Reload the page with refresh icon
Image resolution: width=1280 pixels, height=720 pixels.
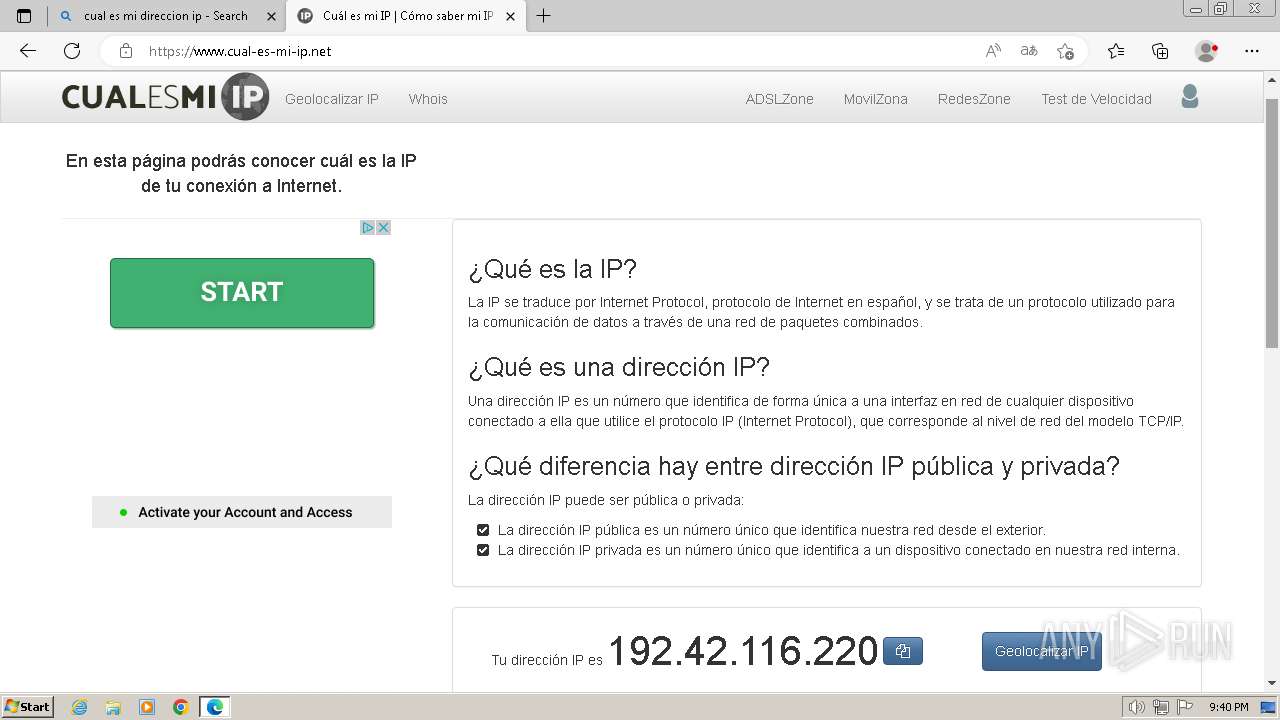click(72, 51)
